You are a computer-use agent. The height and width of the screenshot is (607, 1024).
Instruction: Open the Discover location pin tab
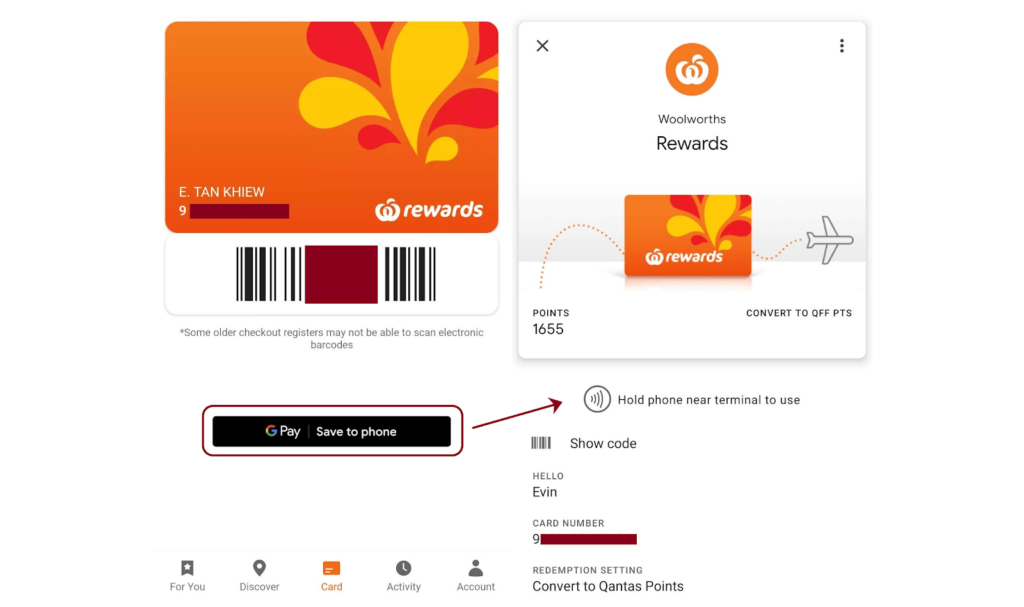click(x=259, y=576)
